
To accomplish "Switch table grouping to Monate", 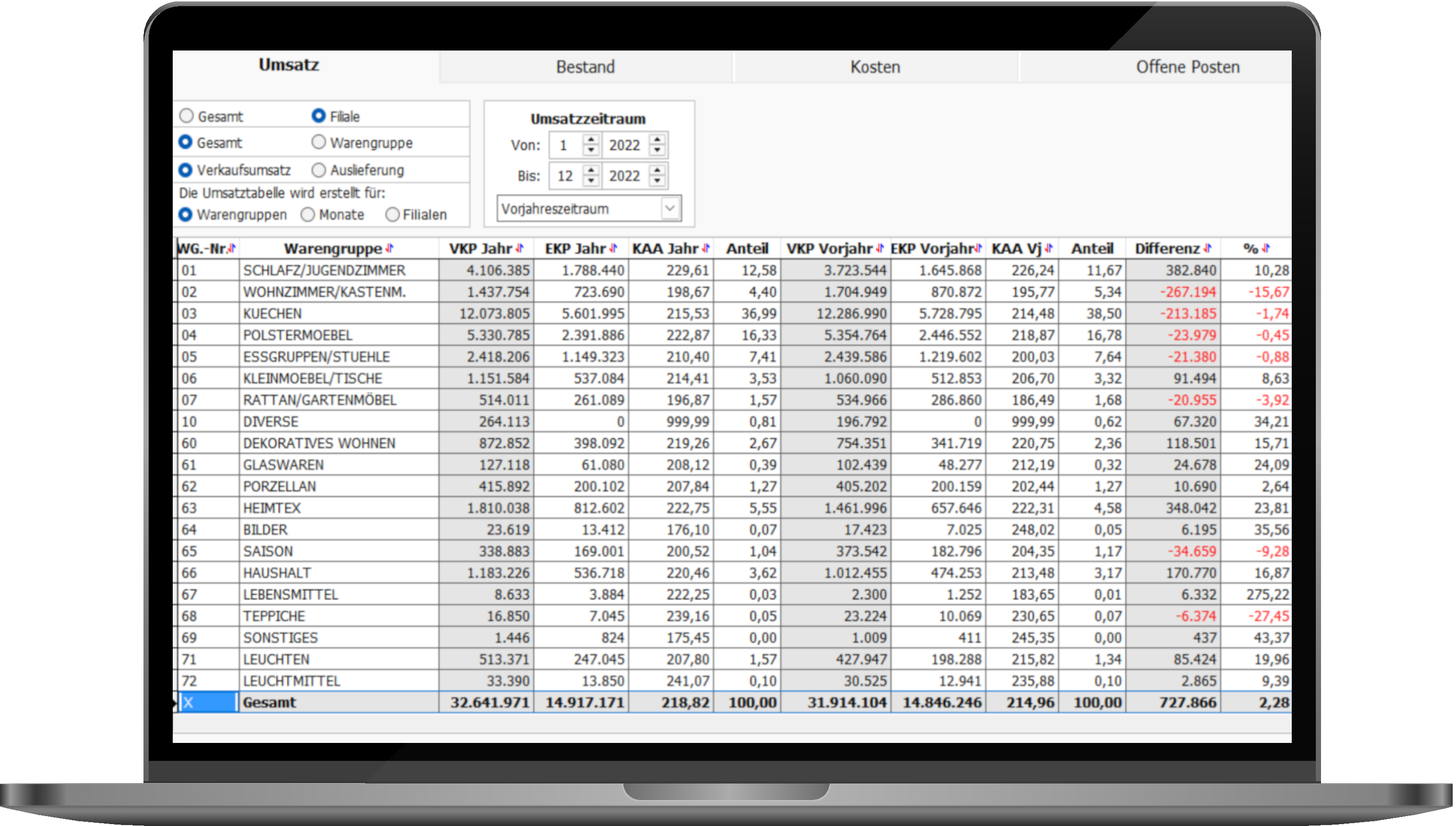I will [x=308, y=214].
